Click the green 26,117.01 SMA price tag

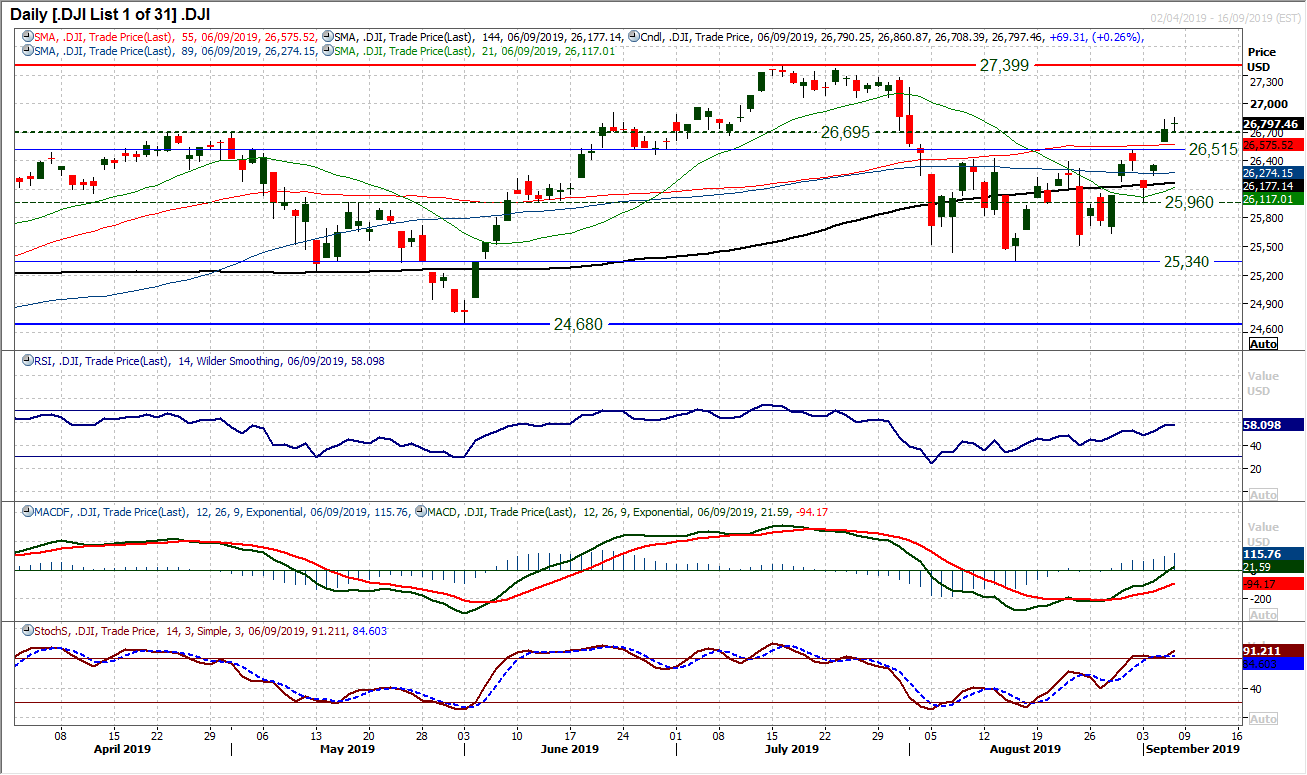[x=1272, y=199]
